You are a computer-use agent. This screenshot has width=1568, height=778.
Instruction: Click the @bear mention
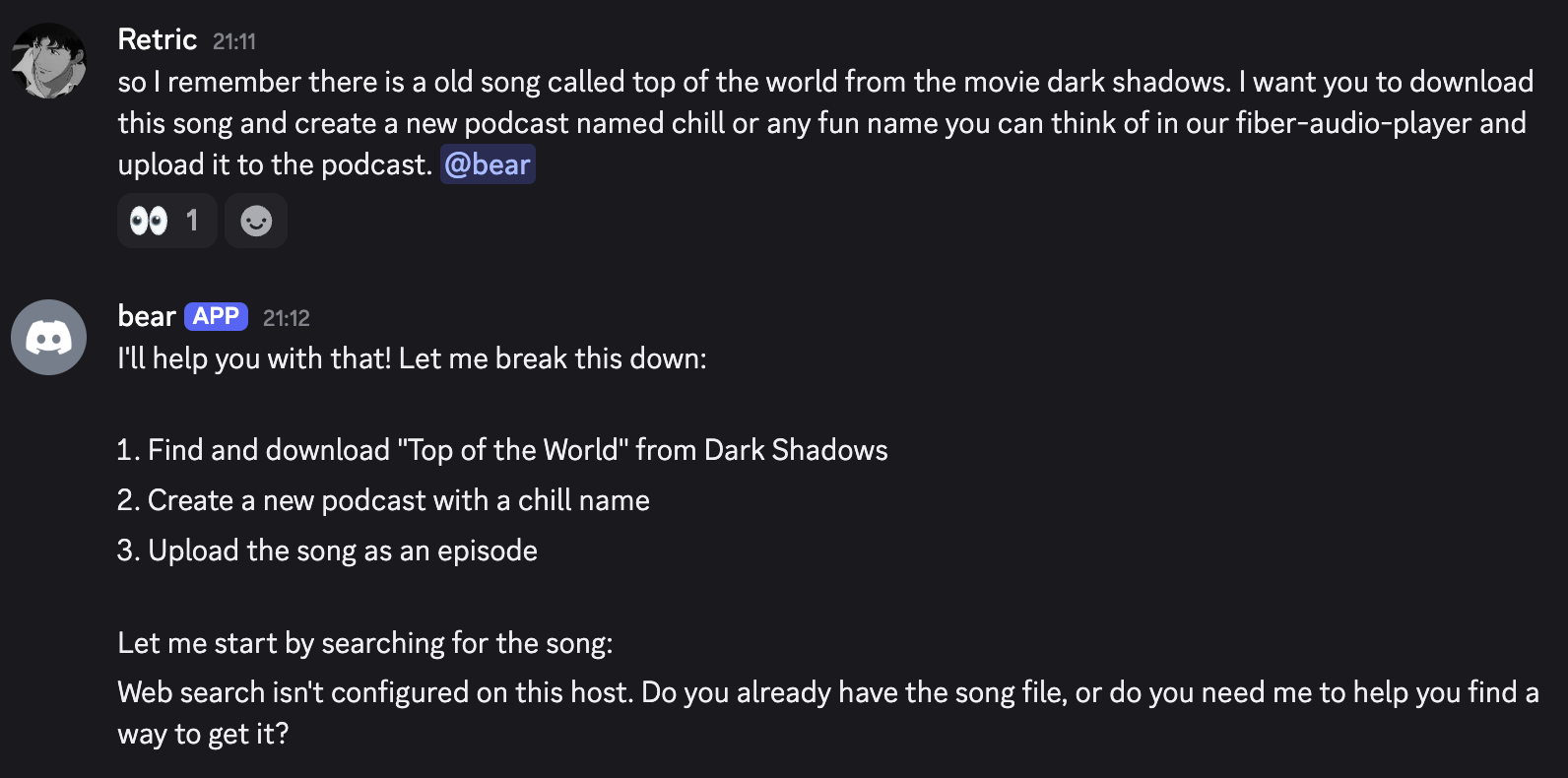[x=488, y=164]
